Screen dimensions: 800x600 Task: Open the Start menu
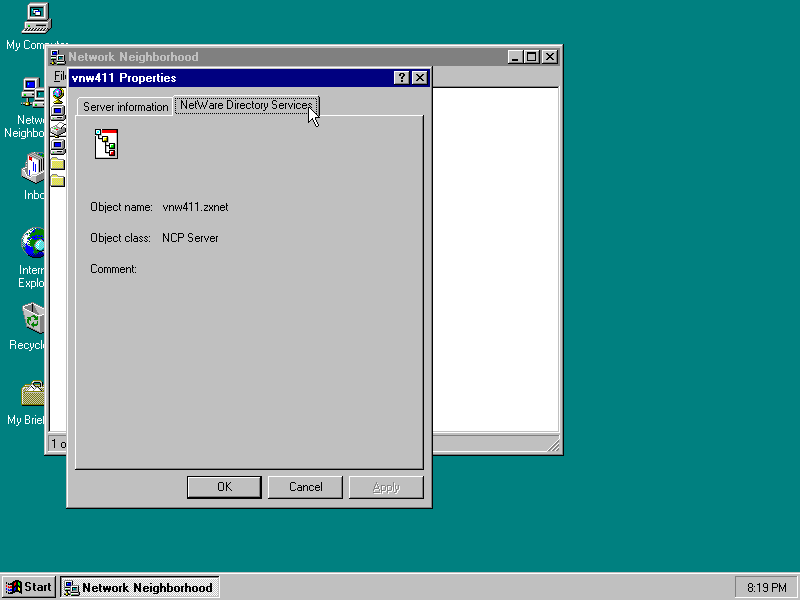tap(30, 587)
